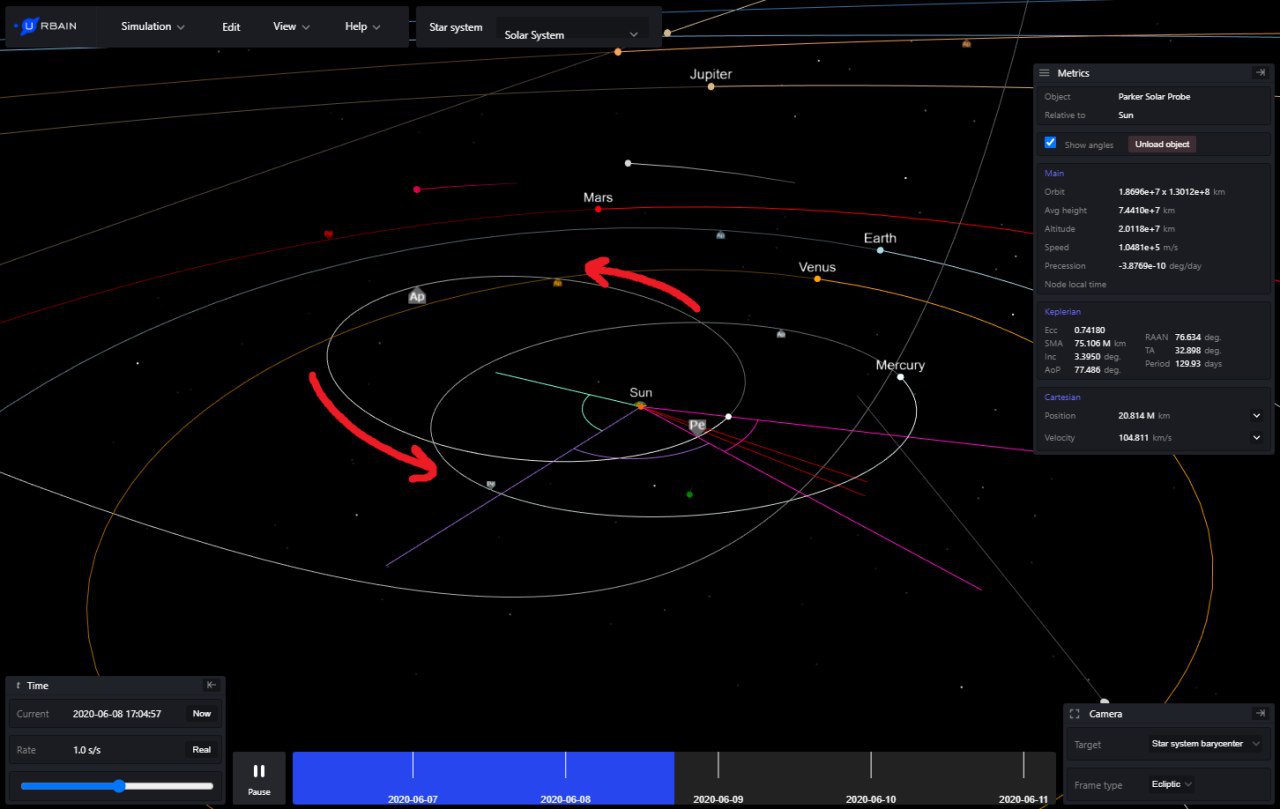This screenshot has height=809, width=1280.
Task: Open the Help menu
Action: point(362,27)
